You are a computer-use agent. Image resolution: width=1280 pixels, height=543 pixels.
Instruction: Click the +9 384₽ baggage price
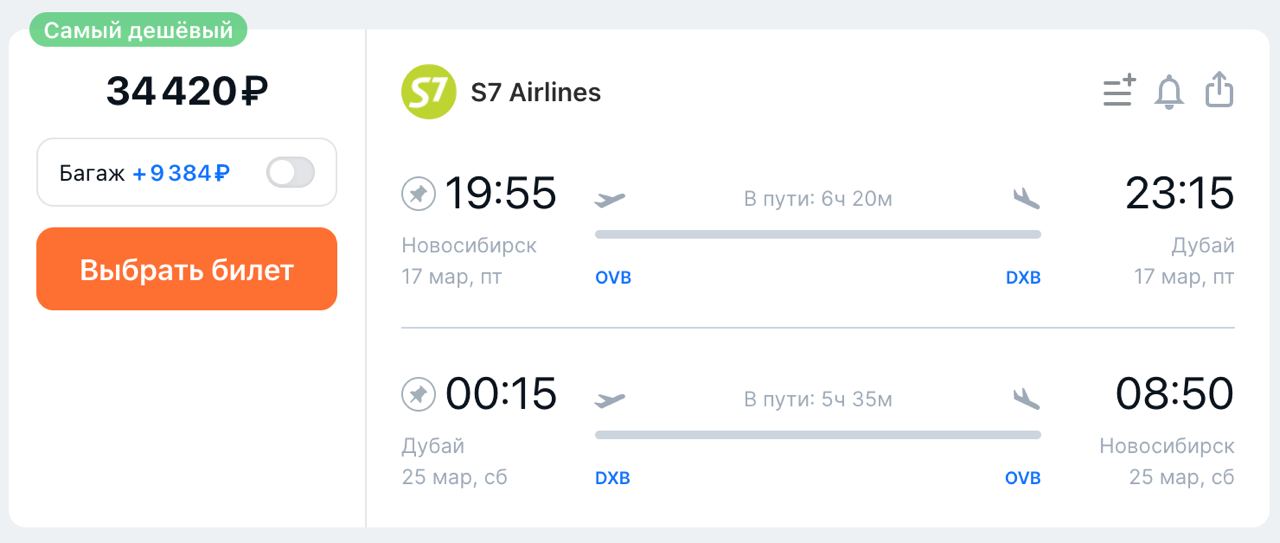point(181,173)
